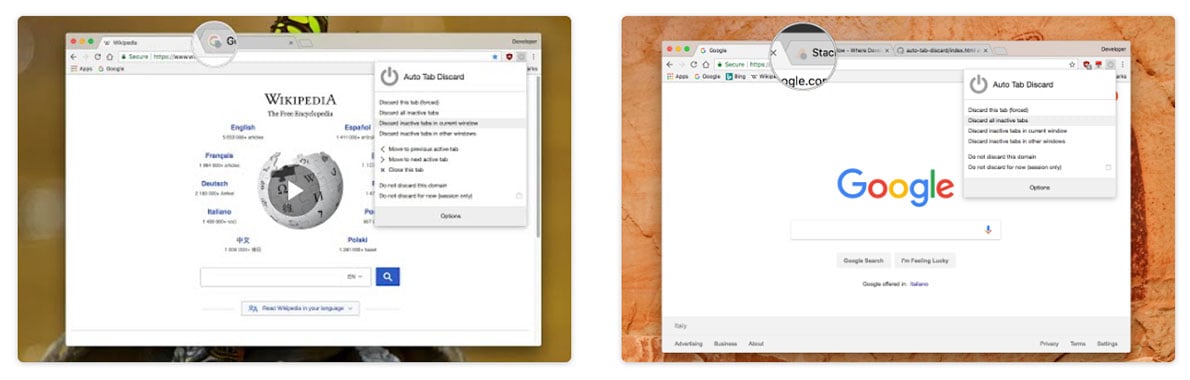The image size is (1190, 380).
Task: Open the Advertising footer link
Action: click(688, 344)
